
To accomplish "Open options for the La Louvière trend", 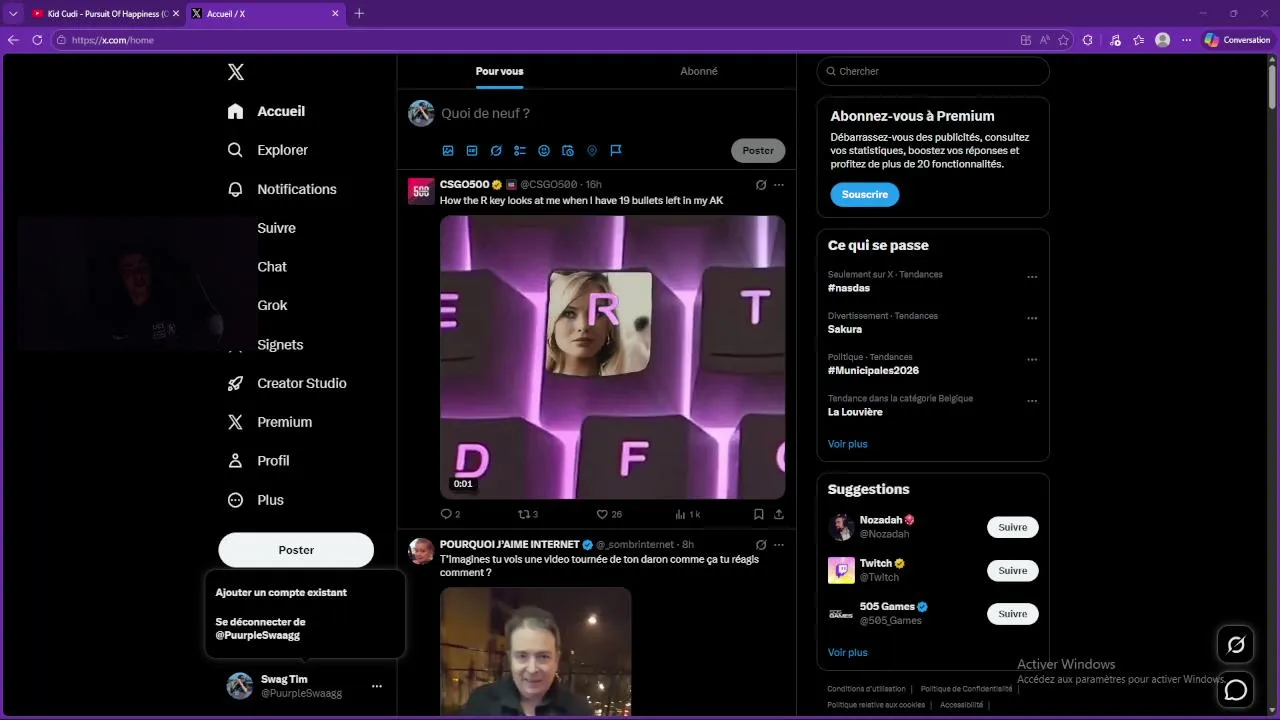I will pos(1032,401).
